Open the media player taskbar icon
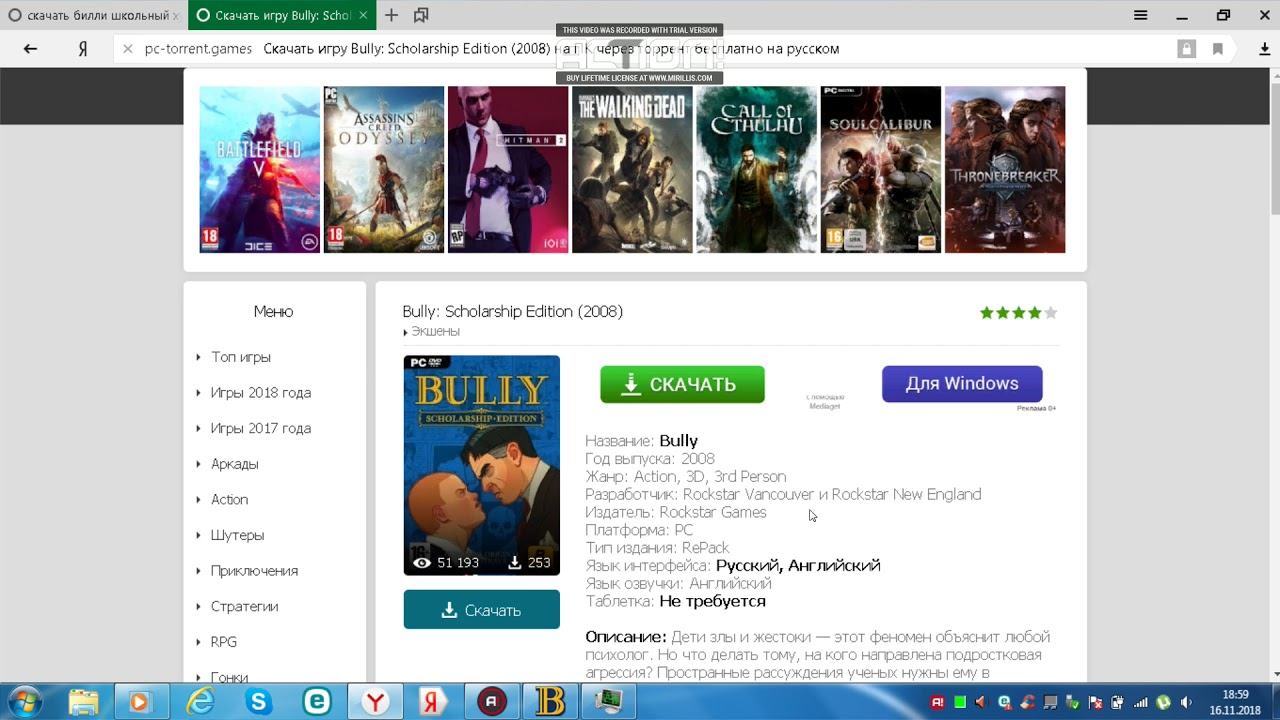Image resolution: width=1280 pixels, height=720 pixels. [140, 702]
